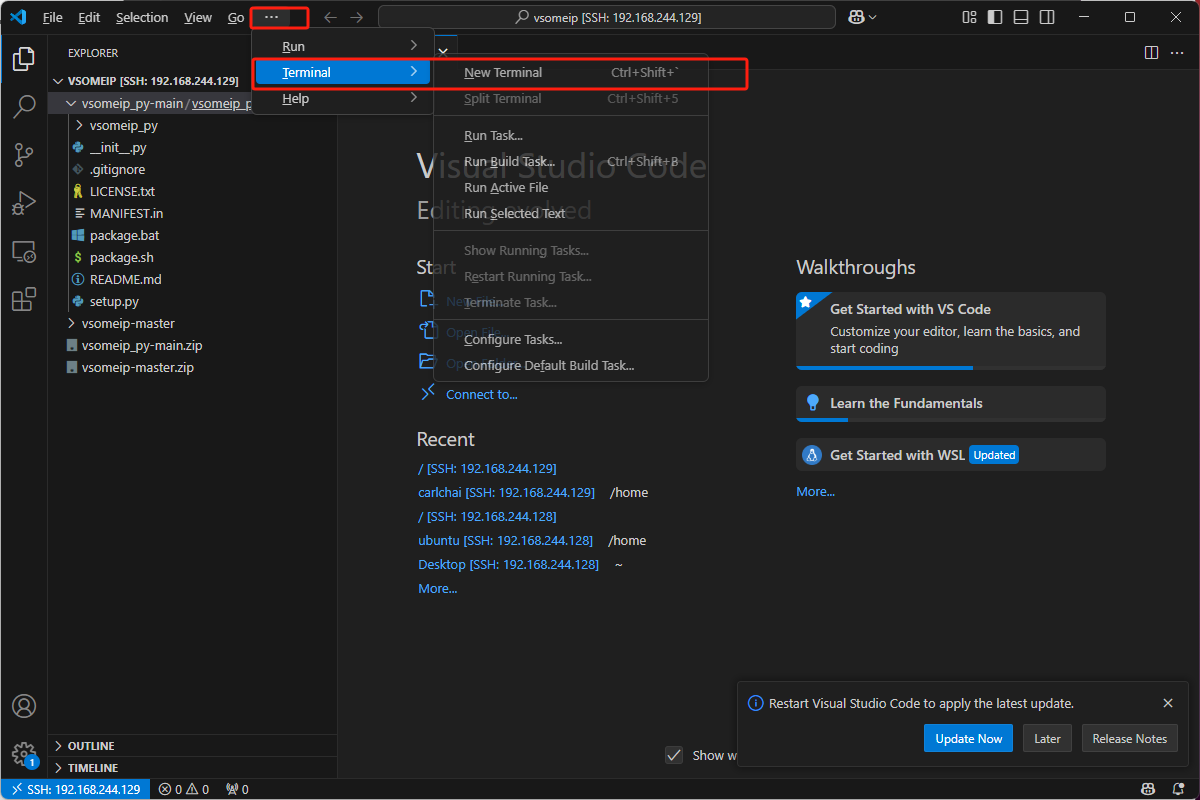Screen dimensions: 1200x800
Task: Click the menu overflow ellipsis button
Action: click(271, 17)
